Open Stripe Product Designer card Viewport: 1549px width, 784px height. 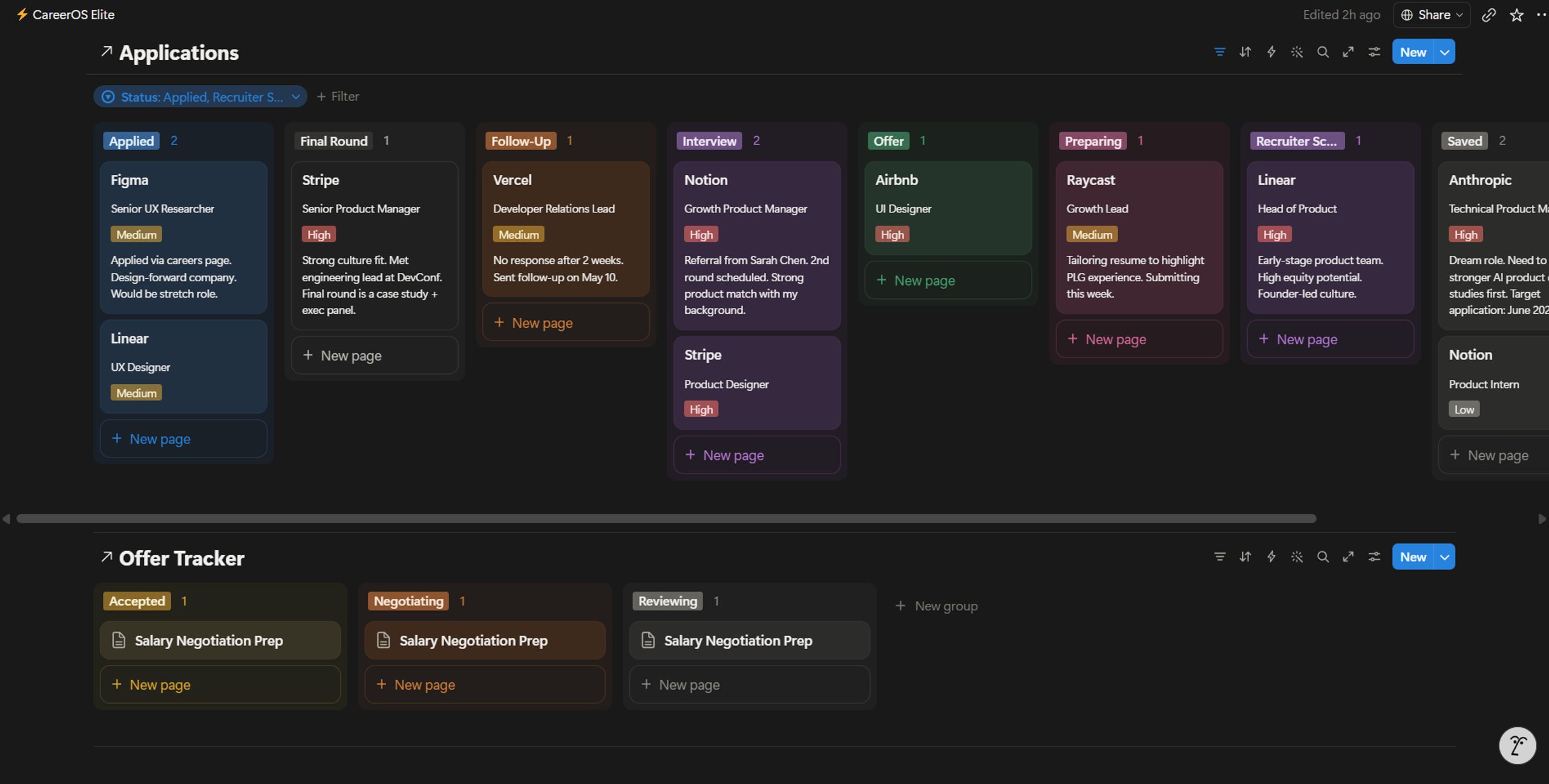757,383
